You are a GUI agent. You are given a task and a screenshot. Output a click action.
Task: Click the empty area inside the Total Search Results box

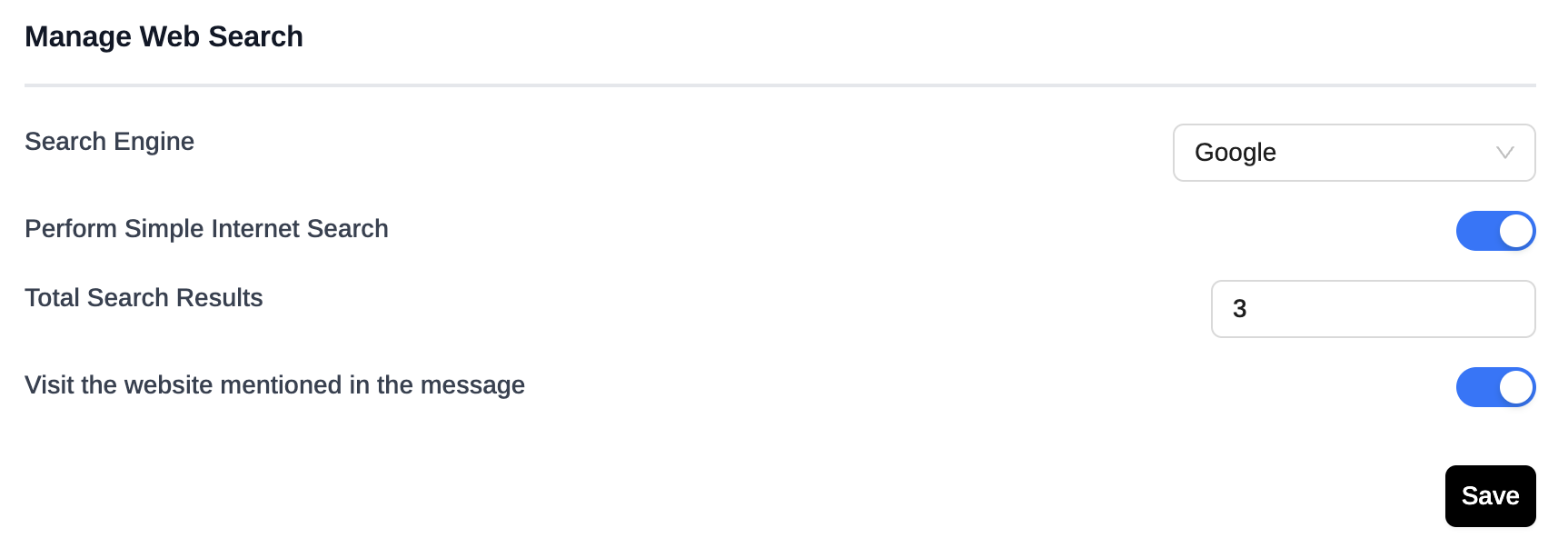click(1399, 309)
